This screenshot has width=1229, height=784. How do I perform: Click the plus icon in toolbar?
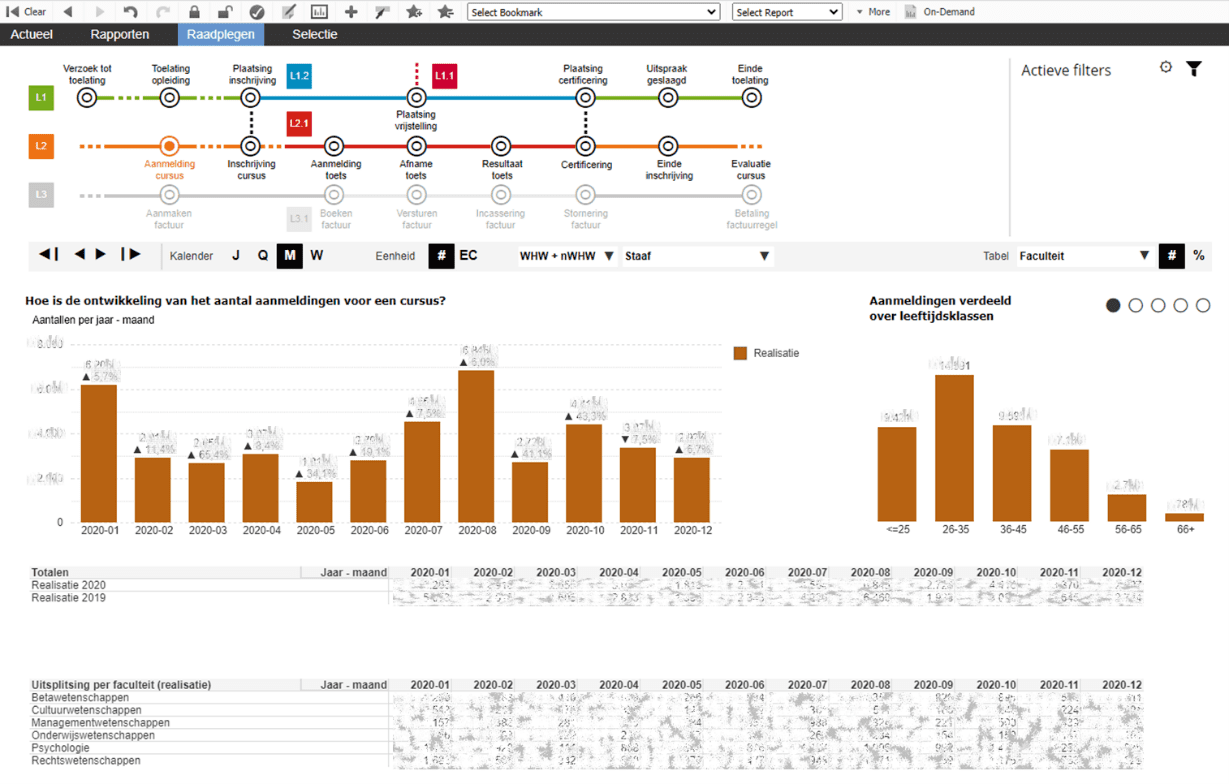point(351,12)
